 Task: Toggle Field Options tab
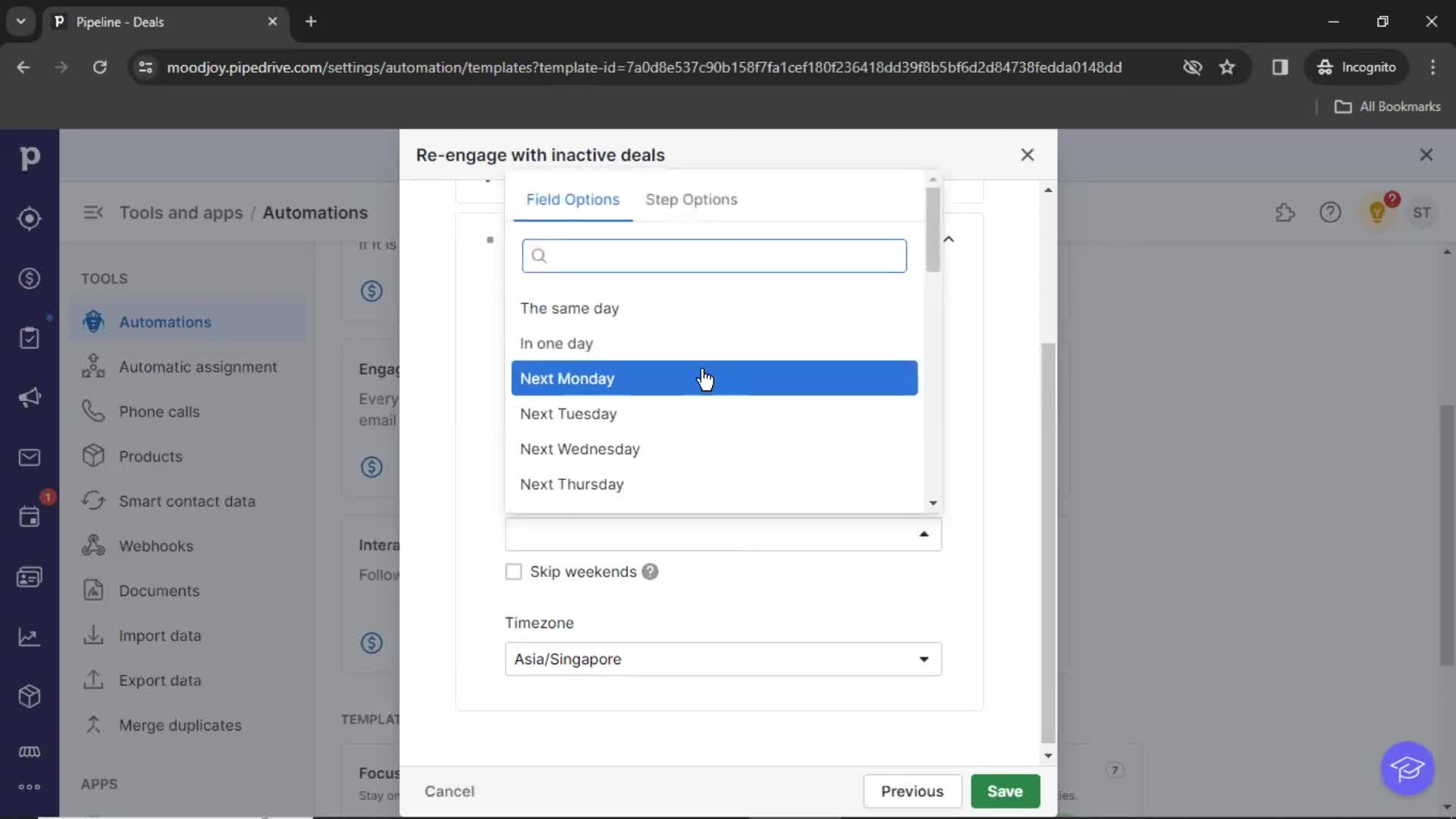pyautogui.click(x=573, y=199)
